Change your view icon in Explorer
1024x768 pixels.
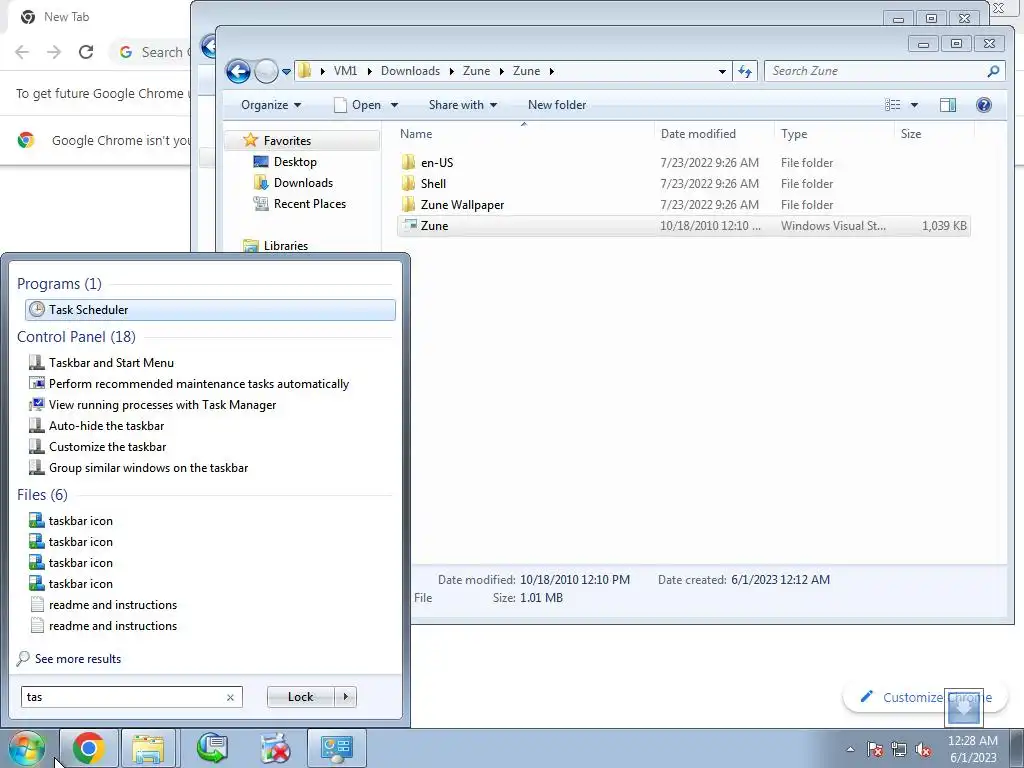point(893,104)
